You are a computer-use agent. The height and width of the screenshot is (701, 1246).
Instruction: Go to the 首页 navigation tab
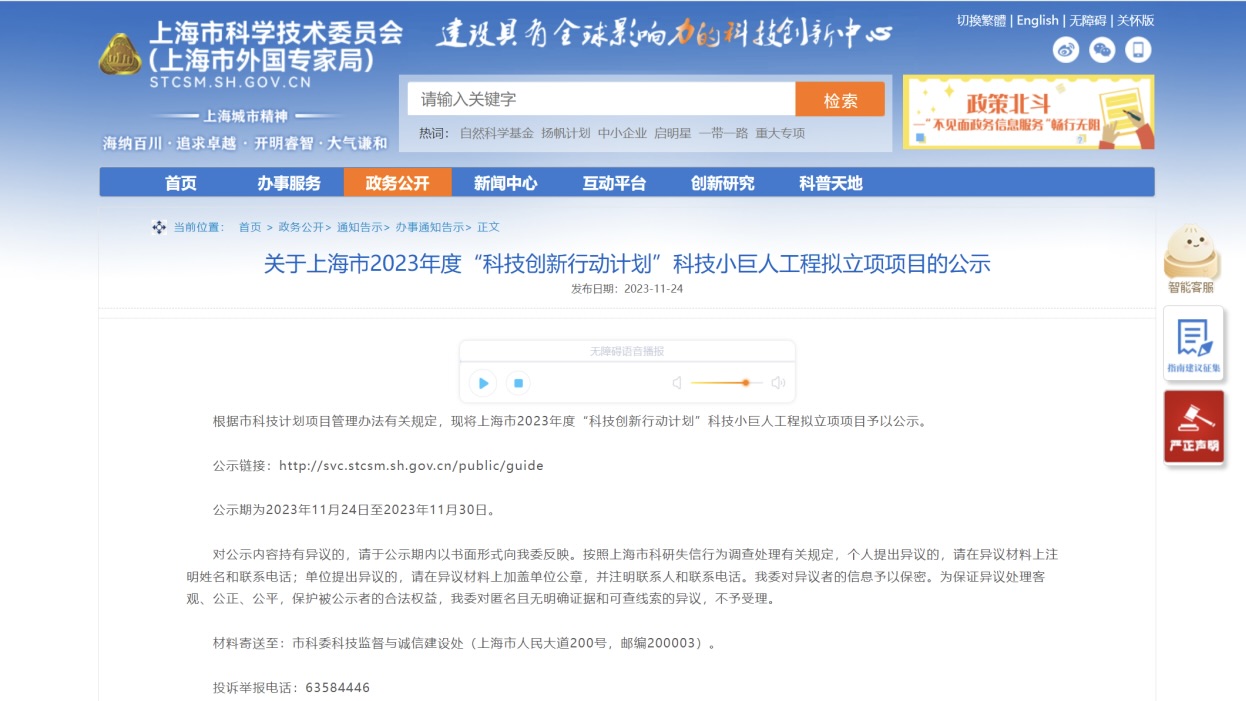tap(181, 183)
